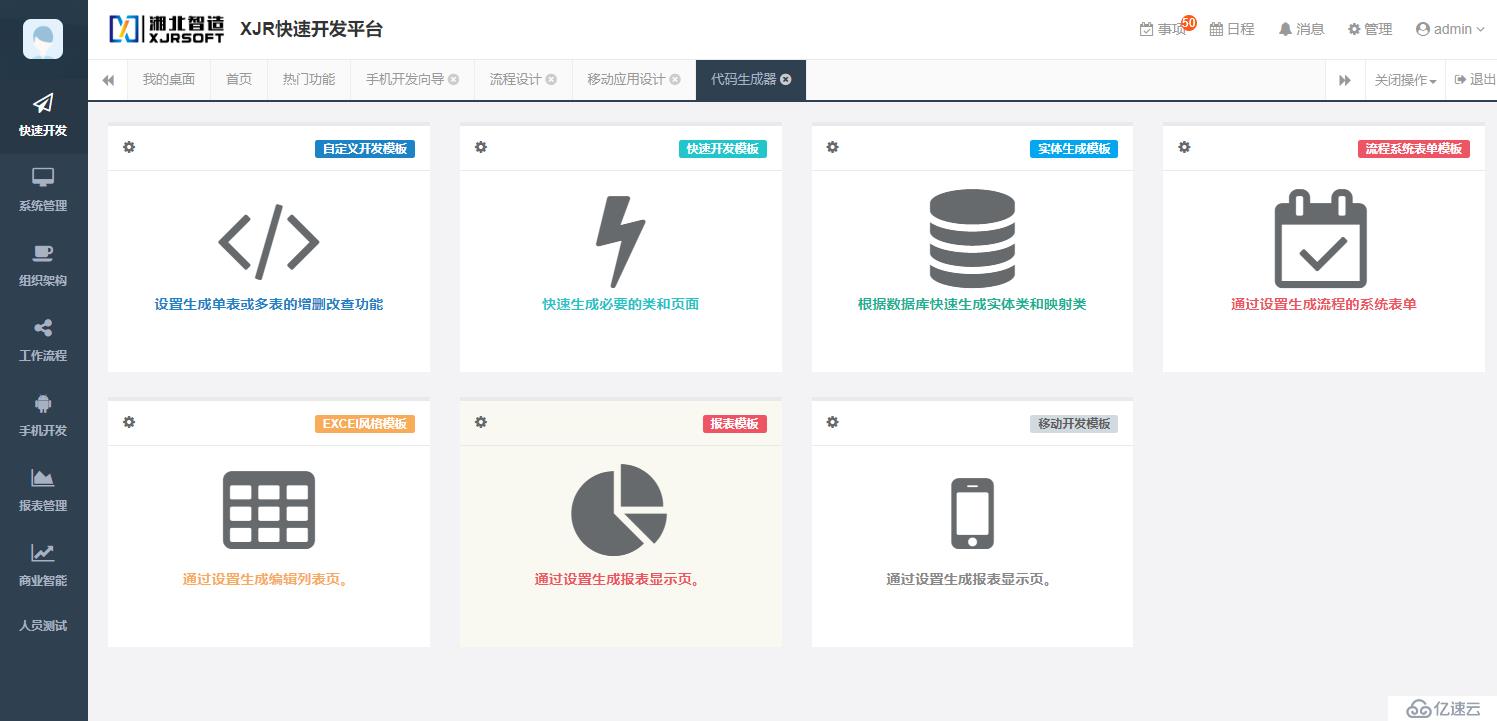This screenshot has width=1497, height=721.
Task: Switch to the 首页 tab
Action: (239, 79)
